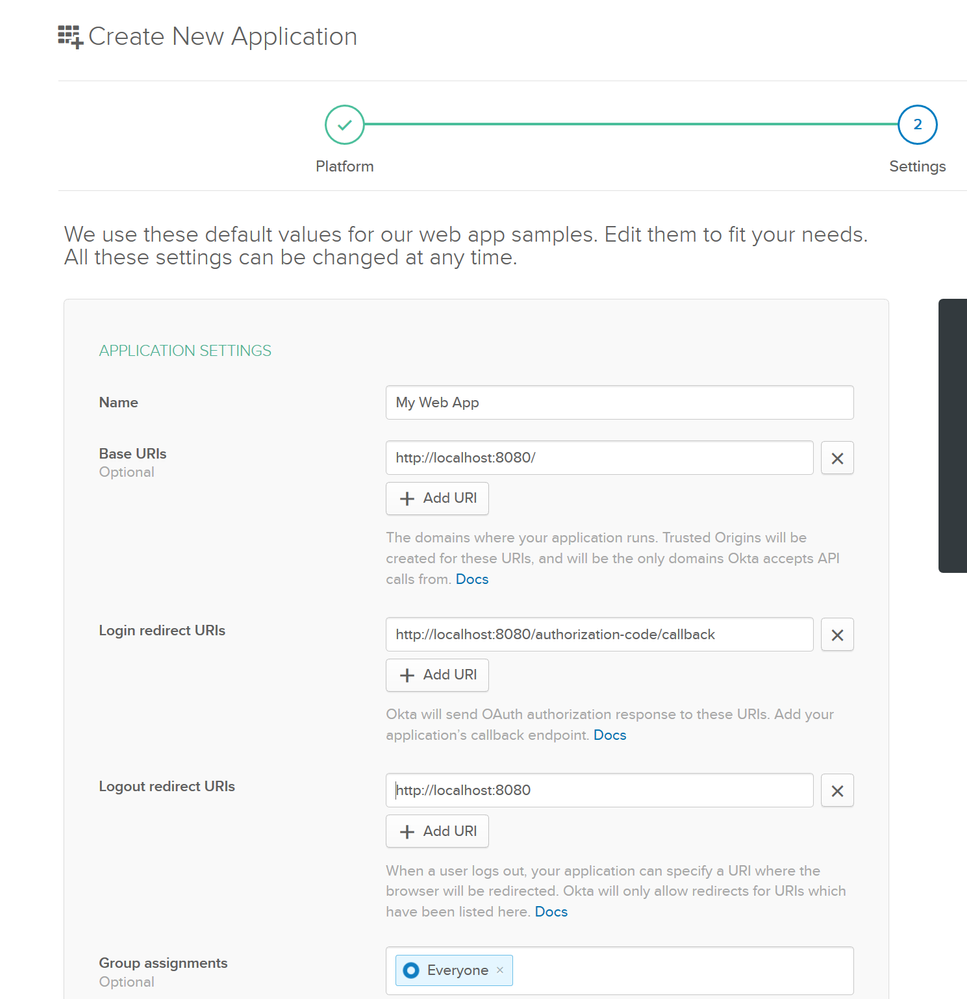Select the completed Platform step checkmark
Screen dimensions: 967x999
(344, 124)
